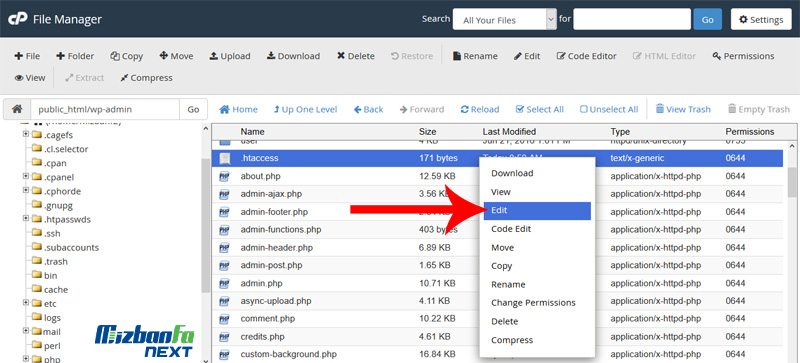Select the .gnupg folder in tree
Viewport: 800px width, 363px height.
(x=58, y=205)
